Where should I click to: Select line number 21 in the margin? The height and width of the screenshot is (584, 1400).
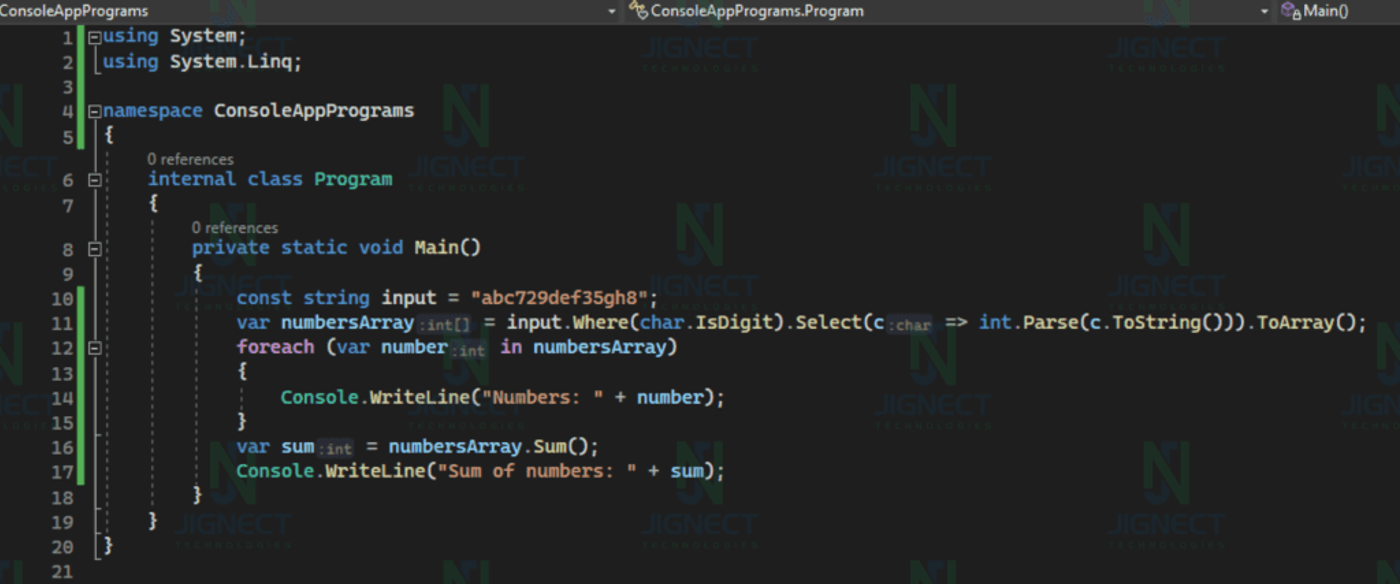62,572
